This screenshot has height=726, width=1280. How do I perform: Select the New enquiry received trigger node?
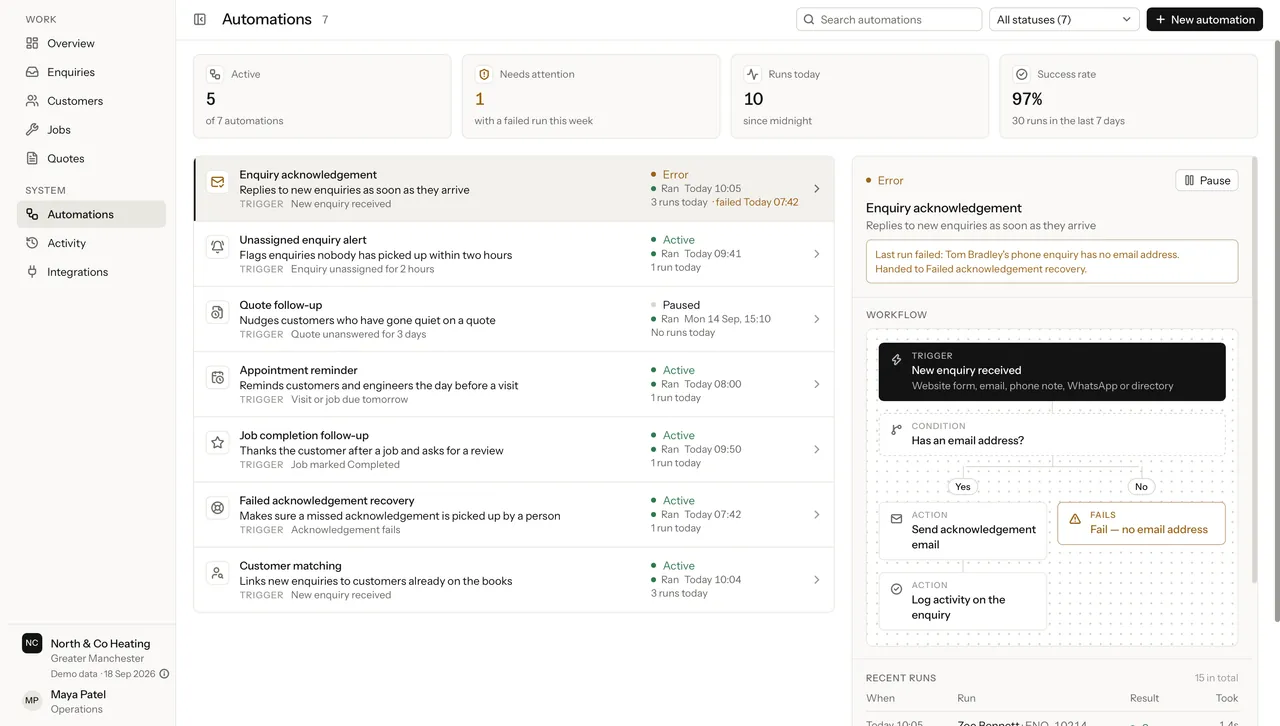click(1052, 372)
